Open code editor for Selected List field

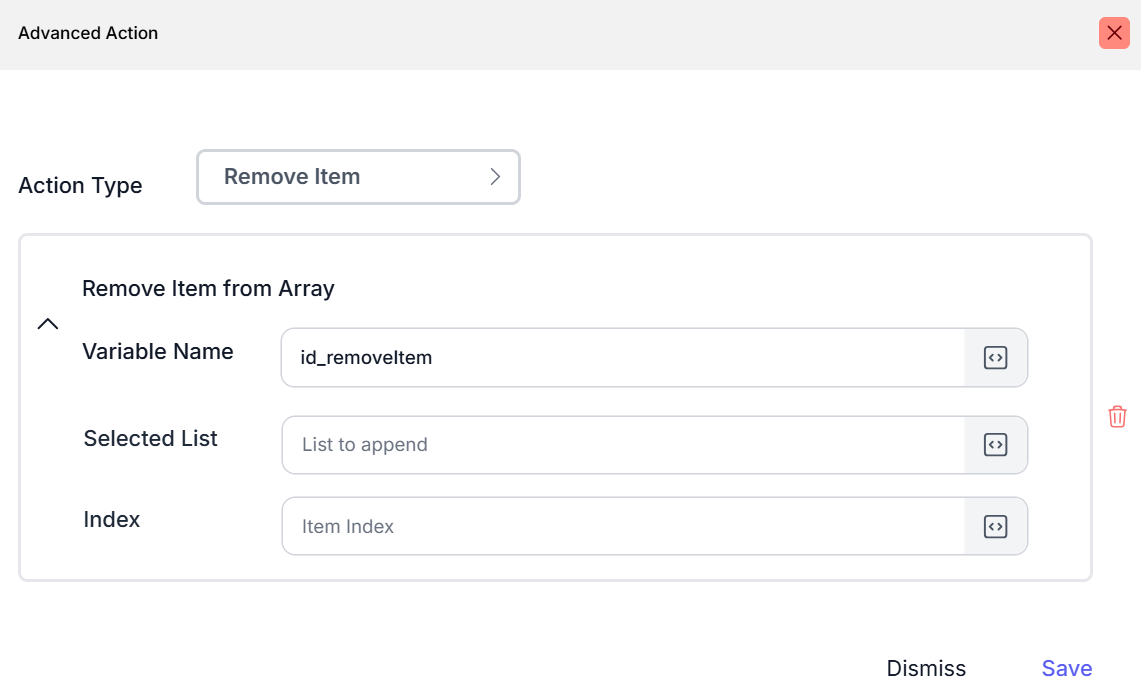(995, 445)
